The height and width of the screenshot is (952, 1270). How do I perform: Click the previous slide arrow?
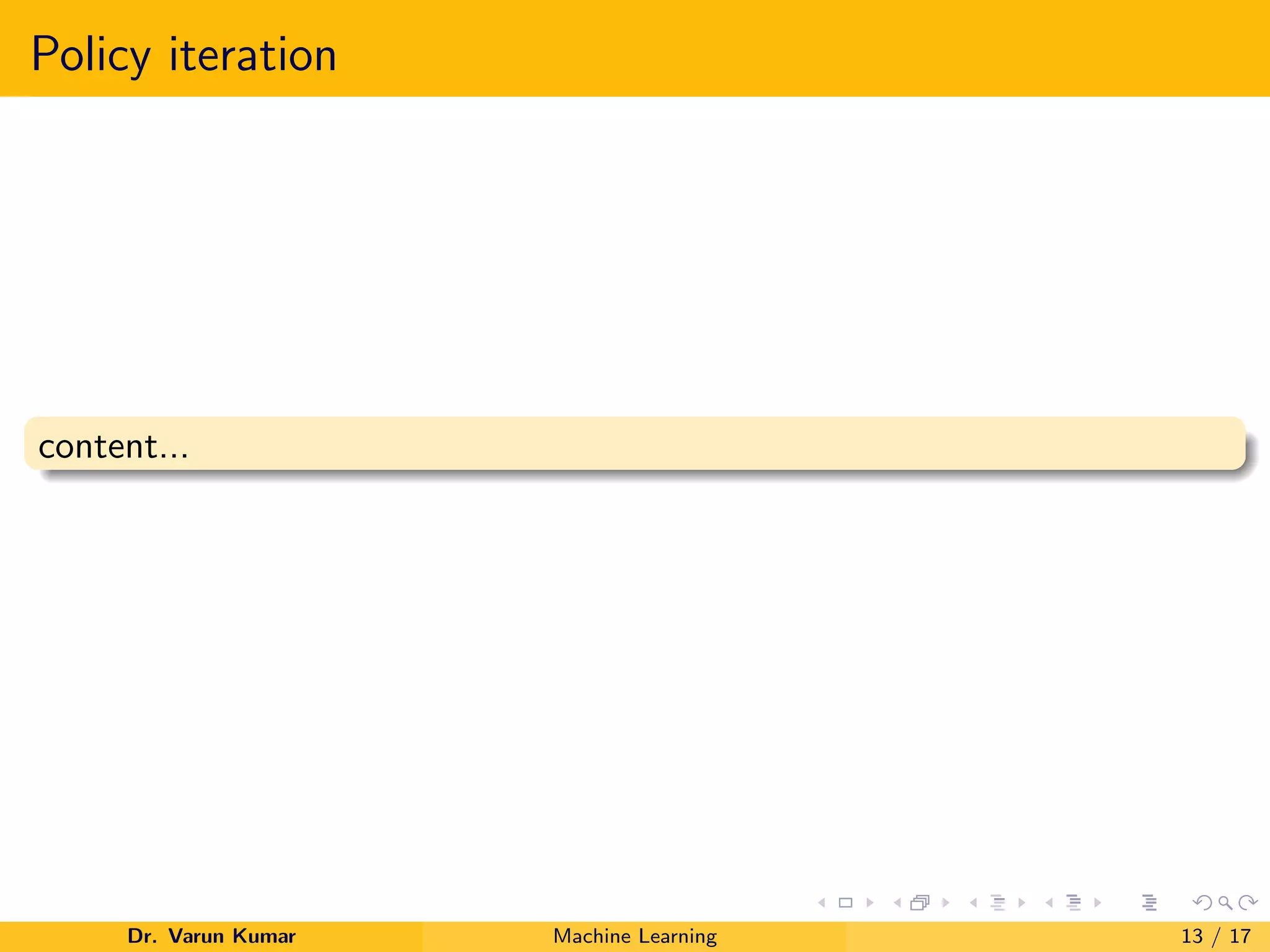822,903
